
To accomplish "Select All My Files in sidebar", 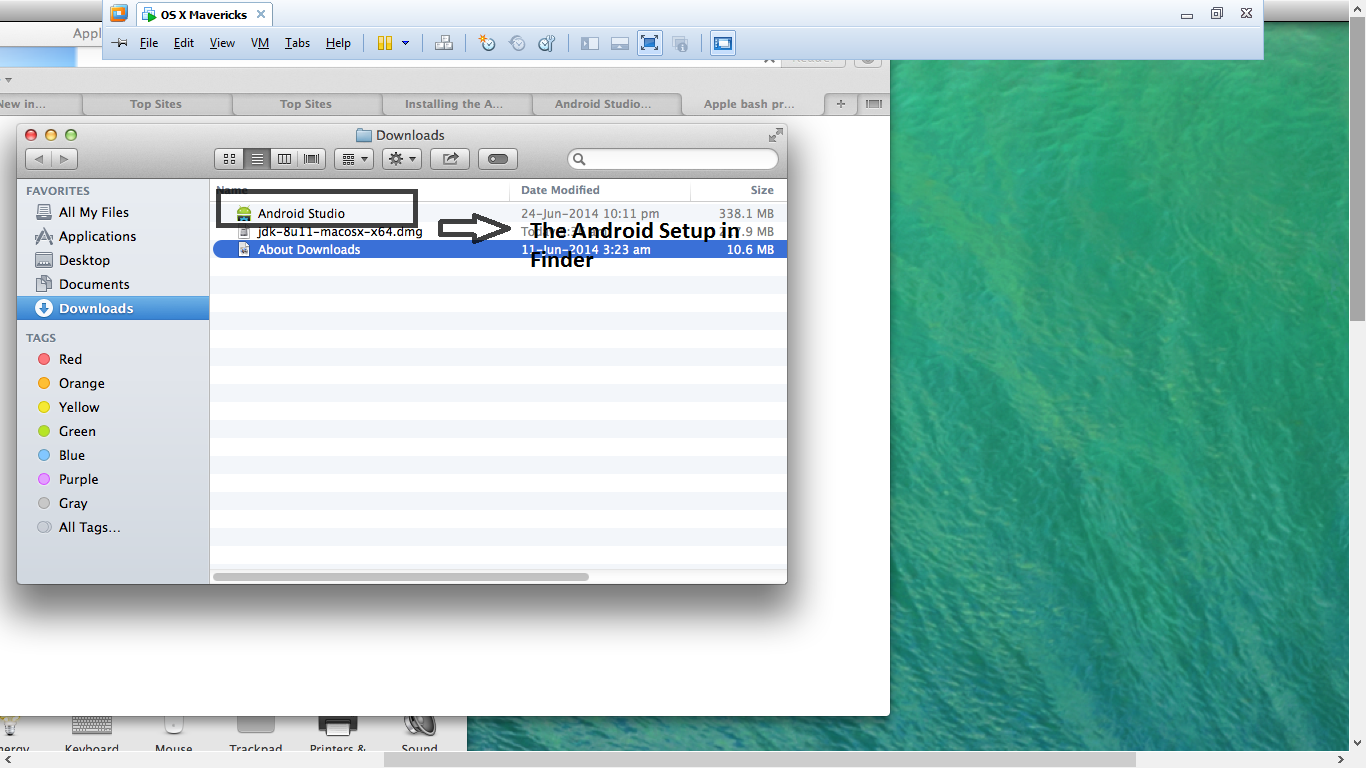I will pyautogui.click(x=94, y=212).
